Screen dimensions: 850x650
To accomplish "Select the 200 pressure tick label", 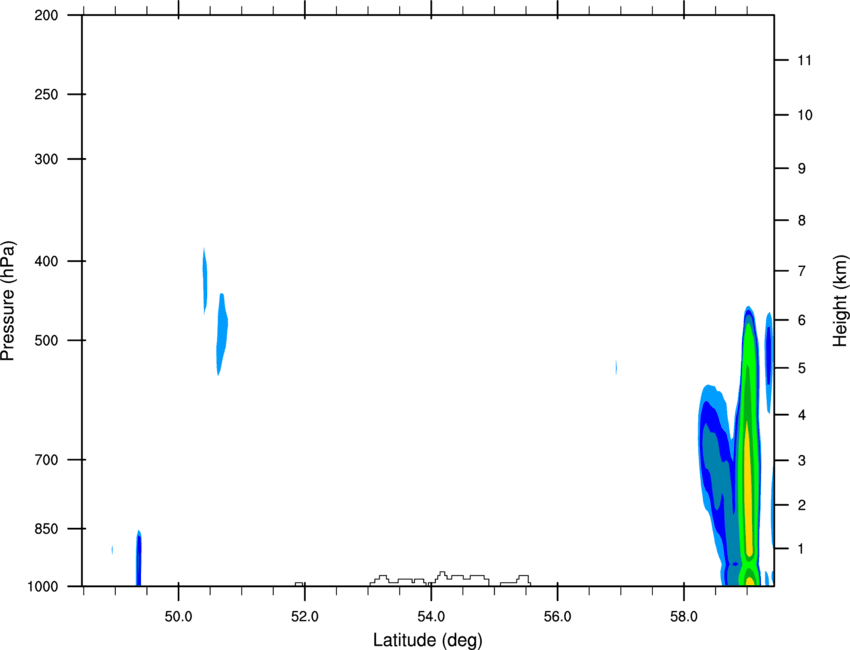I will click(46, 16).
